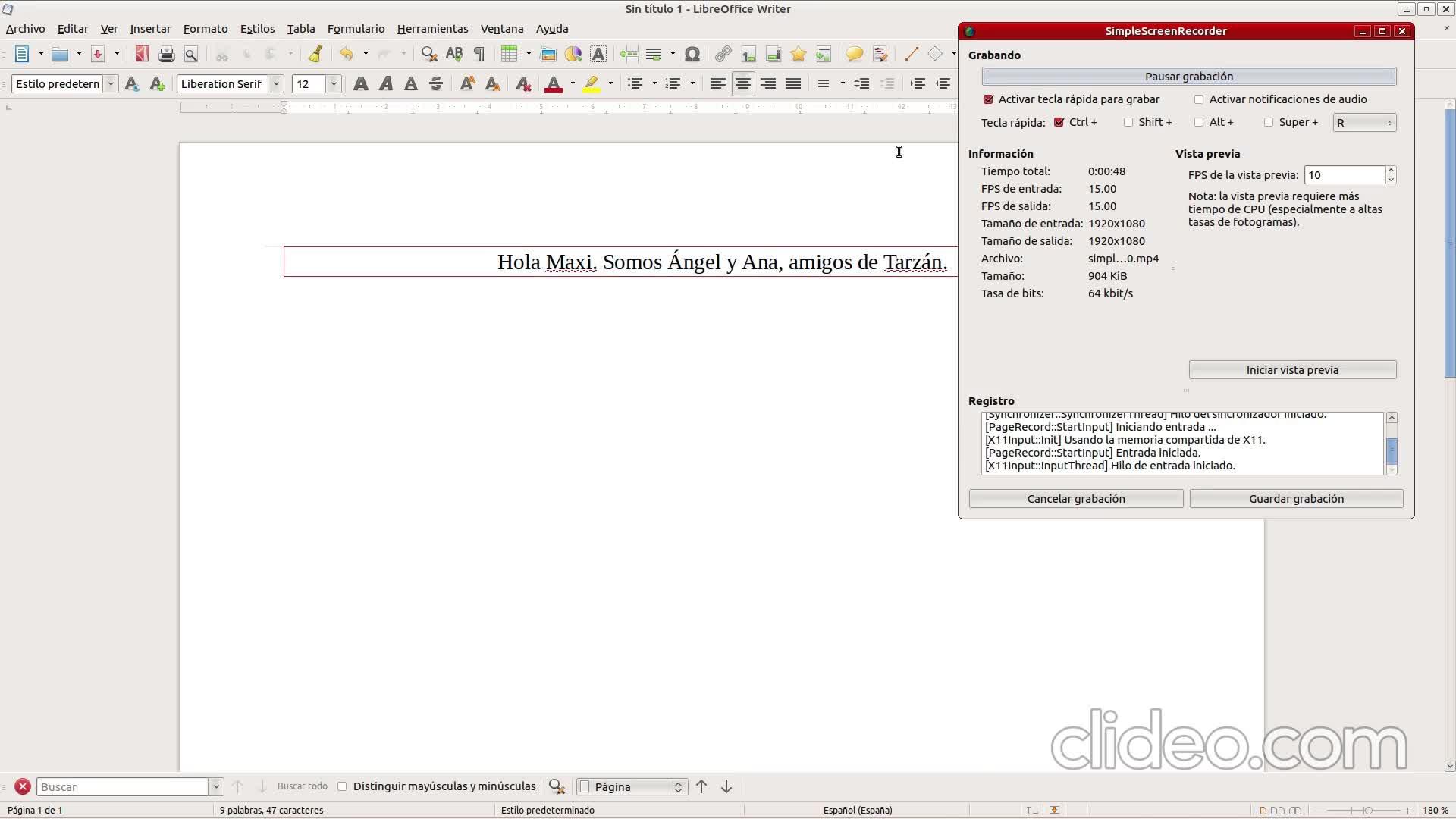
Task: Check Distinguir mayúsculas y minúsculas option
Action: pos(342,786)
